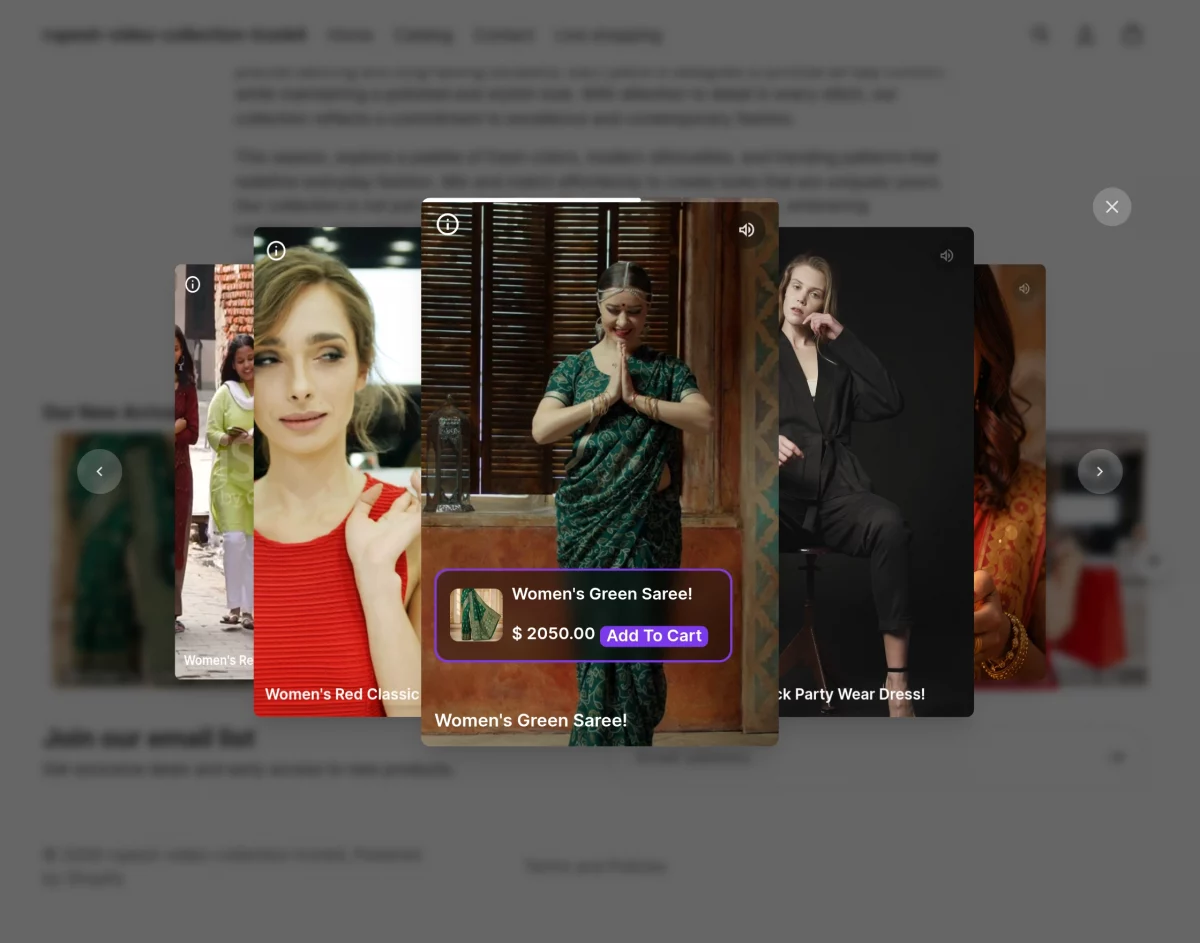Close the video carousel overlay
The width and height of the screenshot is (1200, 943).
(1112, 207)
